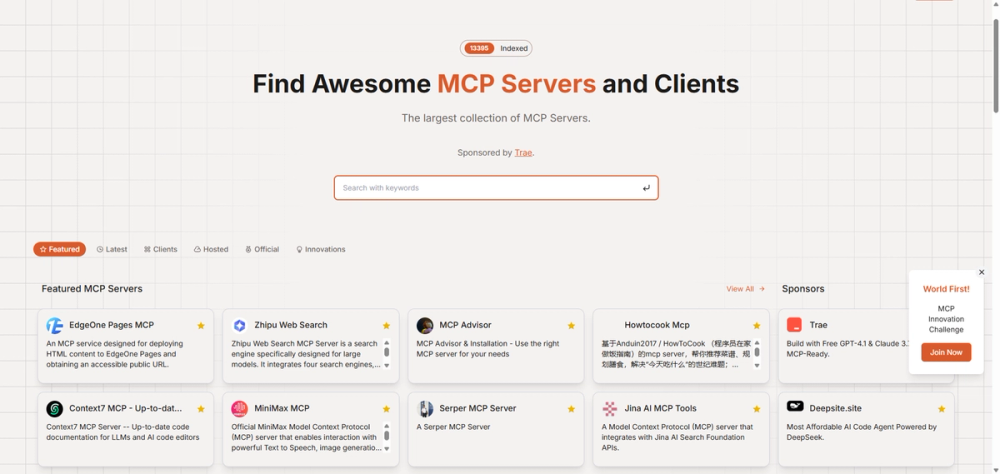Click 'Most Affordable AI Code Agent' description
Viewport: 1000px width, 474px height.
pos(862,432)
